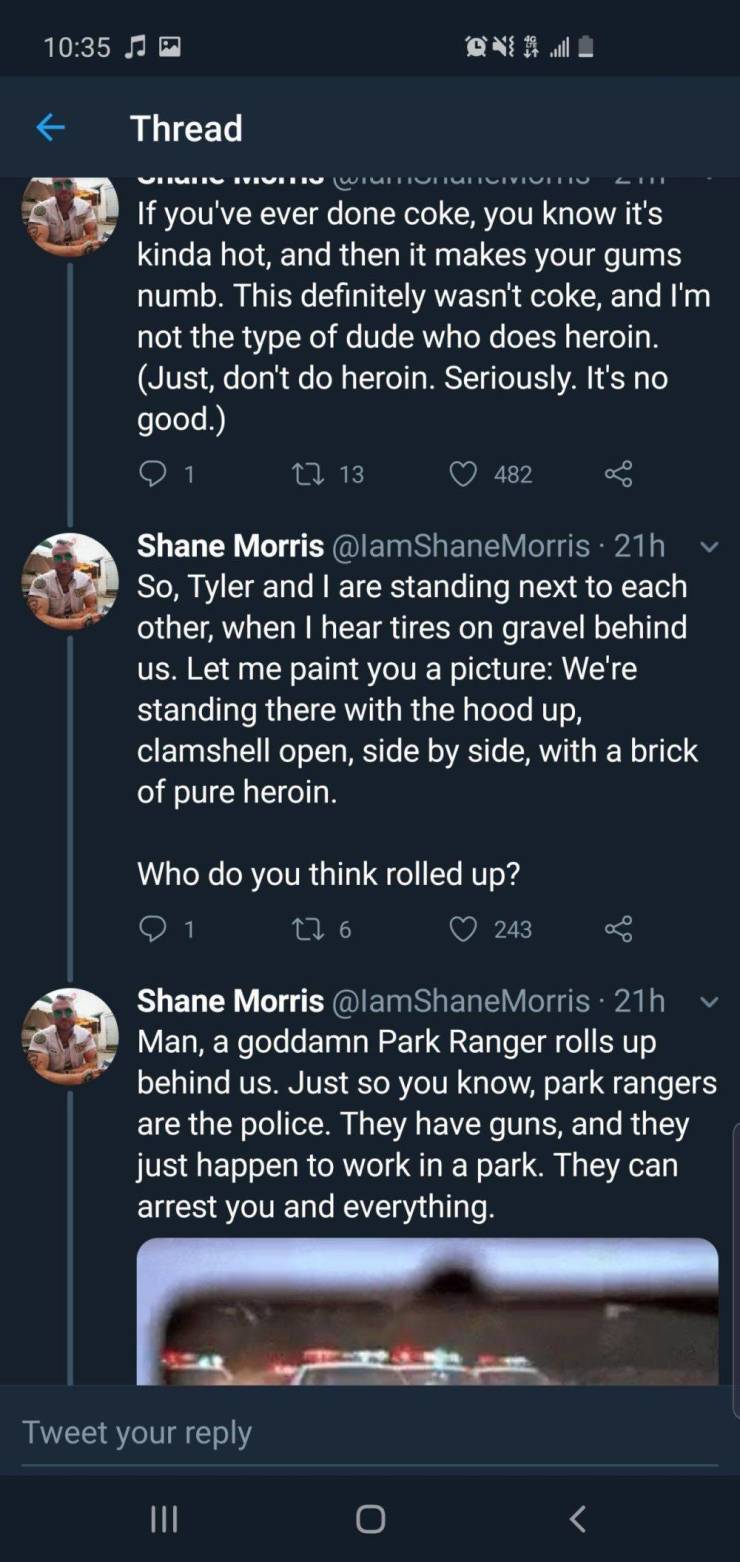Reply to the 'Who do you think rolled up?' tweet

[152, 929]
